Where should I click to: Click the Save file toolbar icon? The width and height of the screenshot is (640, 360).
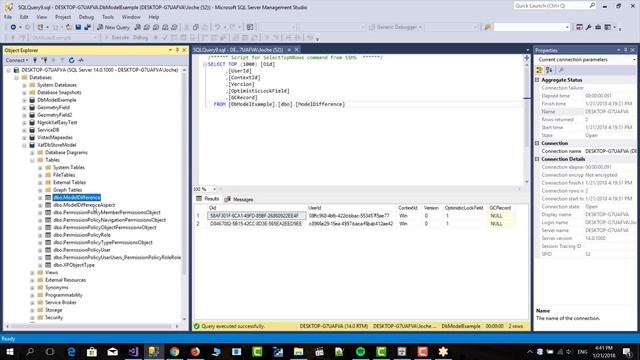78,27
